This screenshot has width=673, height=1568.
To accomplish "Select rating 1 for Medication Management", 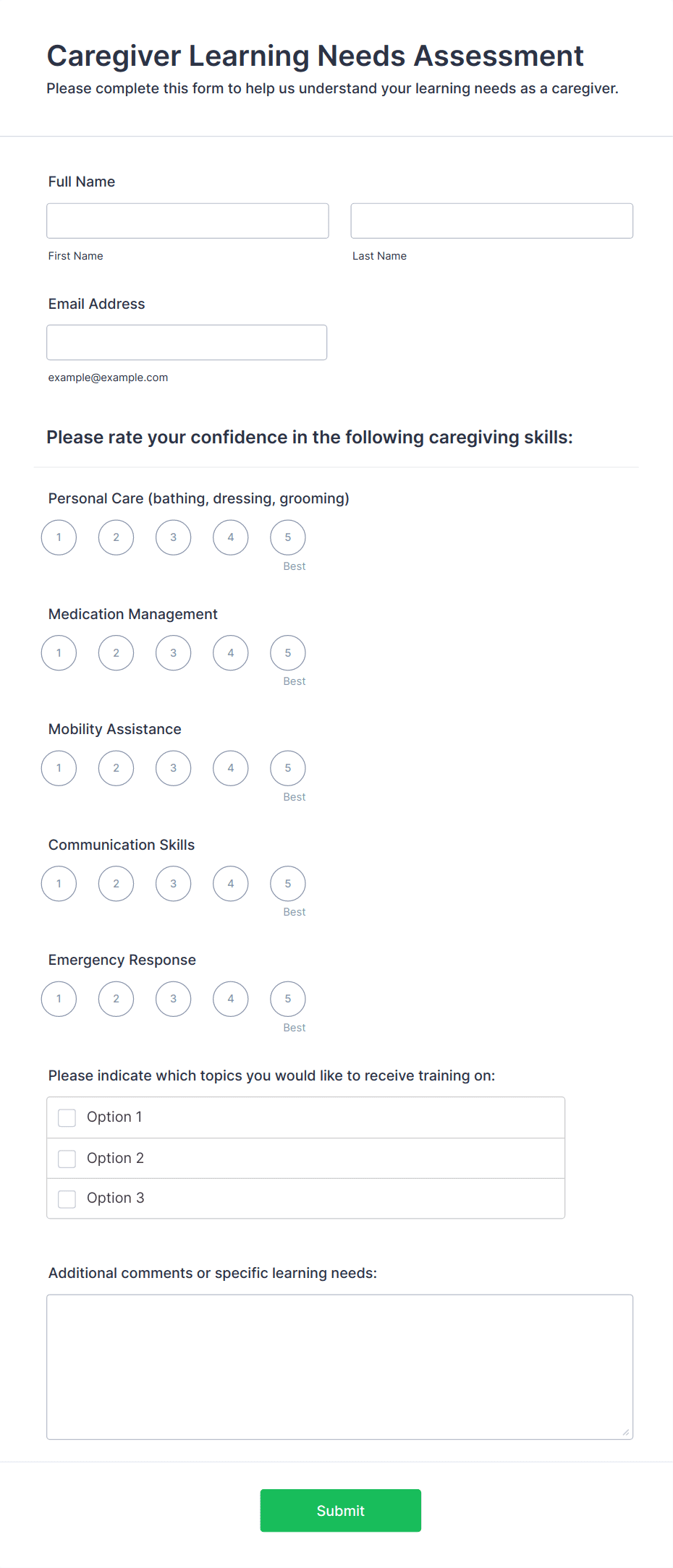I will pyautogui.click(x=58, y=652).
